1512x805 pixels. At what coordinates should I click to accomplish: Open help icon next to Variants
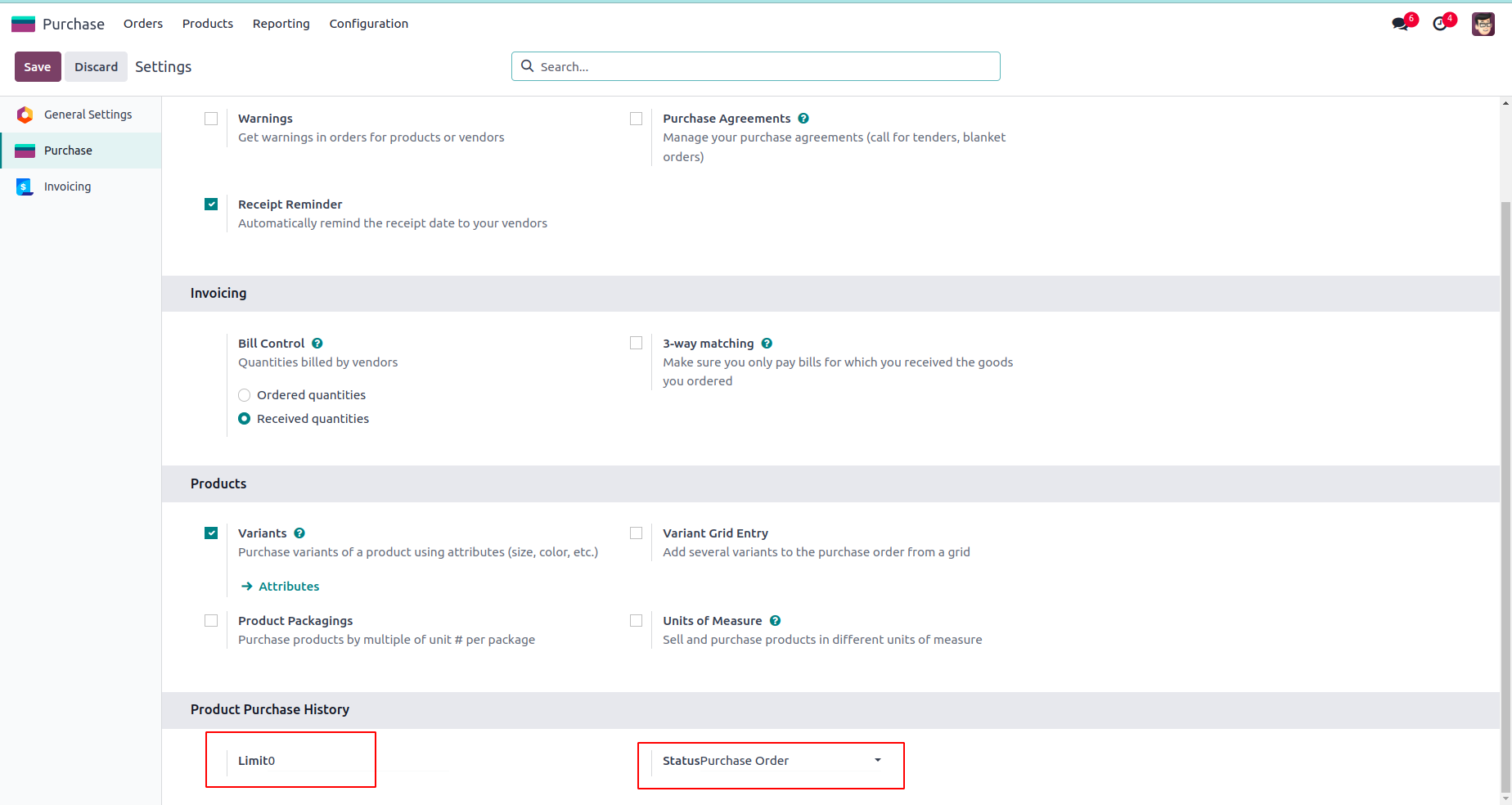pos(299,533)
